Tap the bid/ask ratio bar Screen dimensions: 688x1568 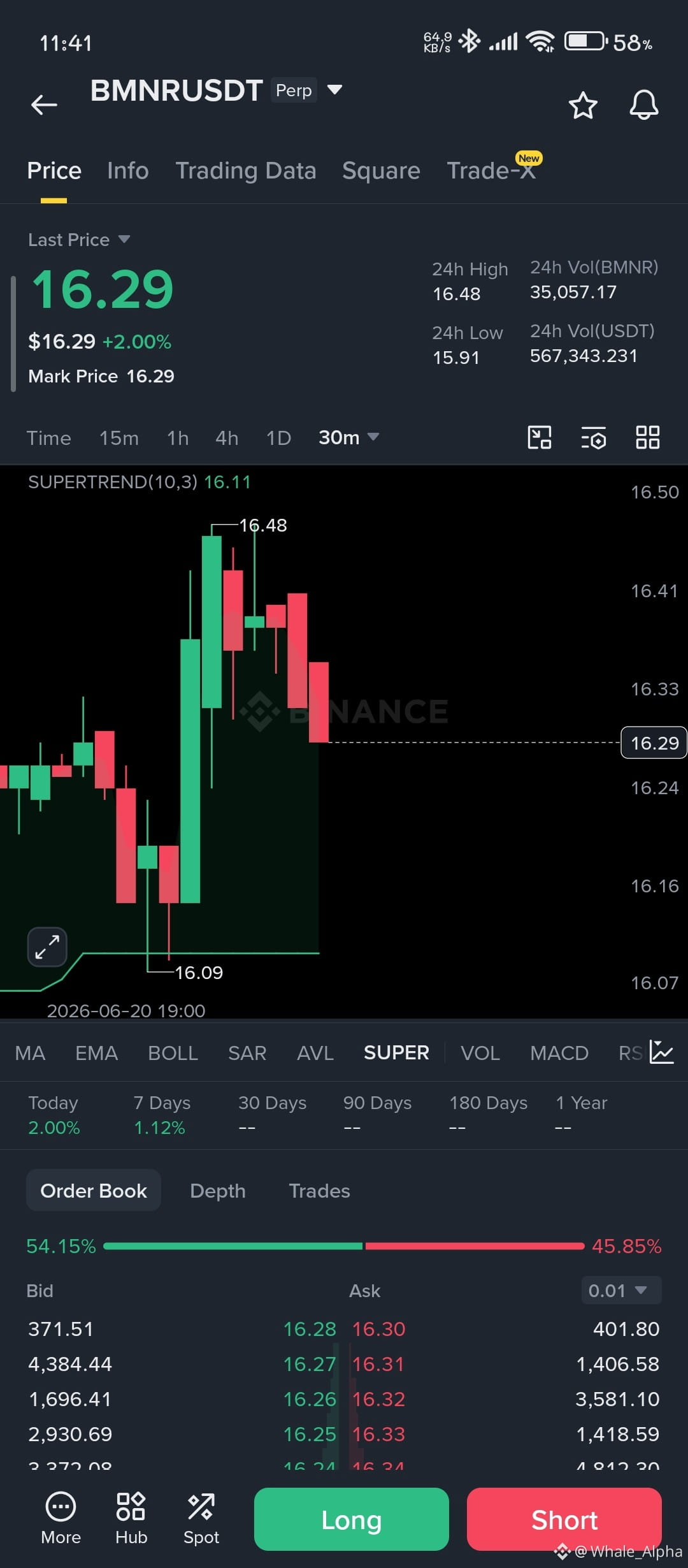[344, 1245]
